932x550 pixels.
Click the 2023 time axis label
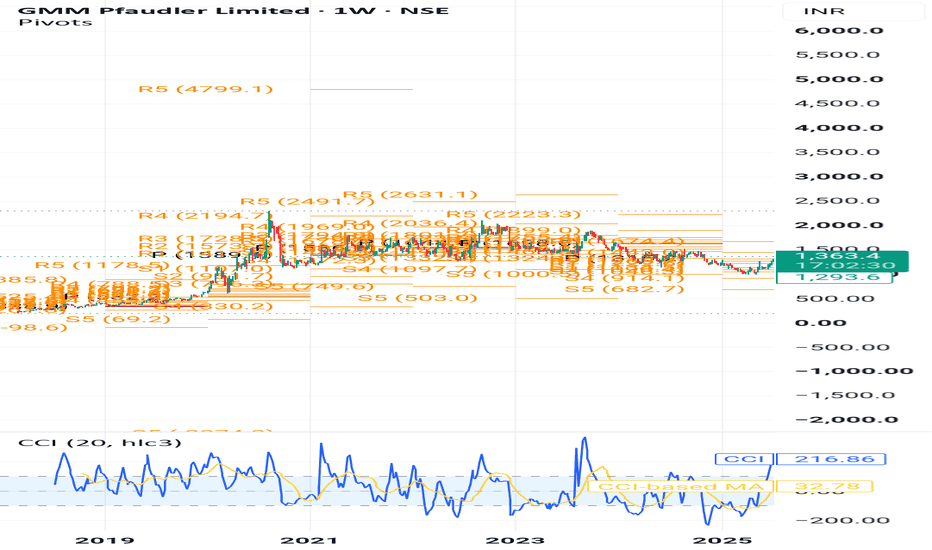515,540
